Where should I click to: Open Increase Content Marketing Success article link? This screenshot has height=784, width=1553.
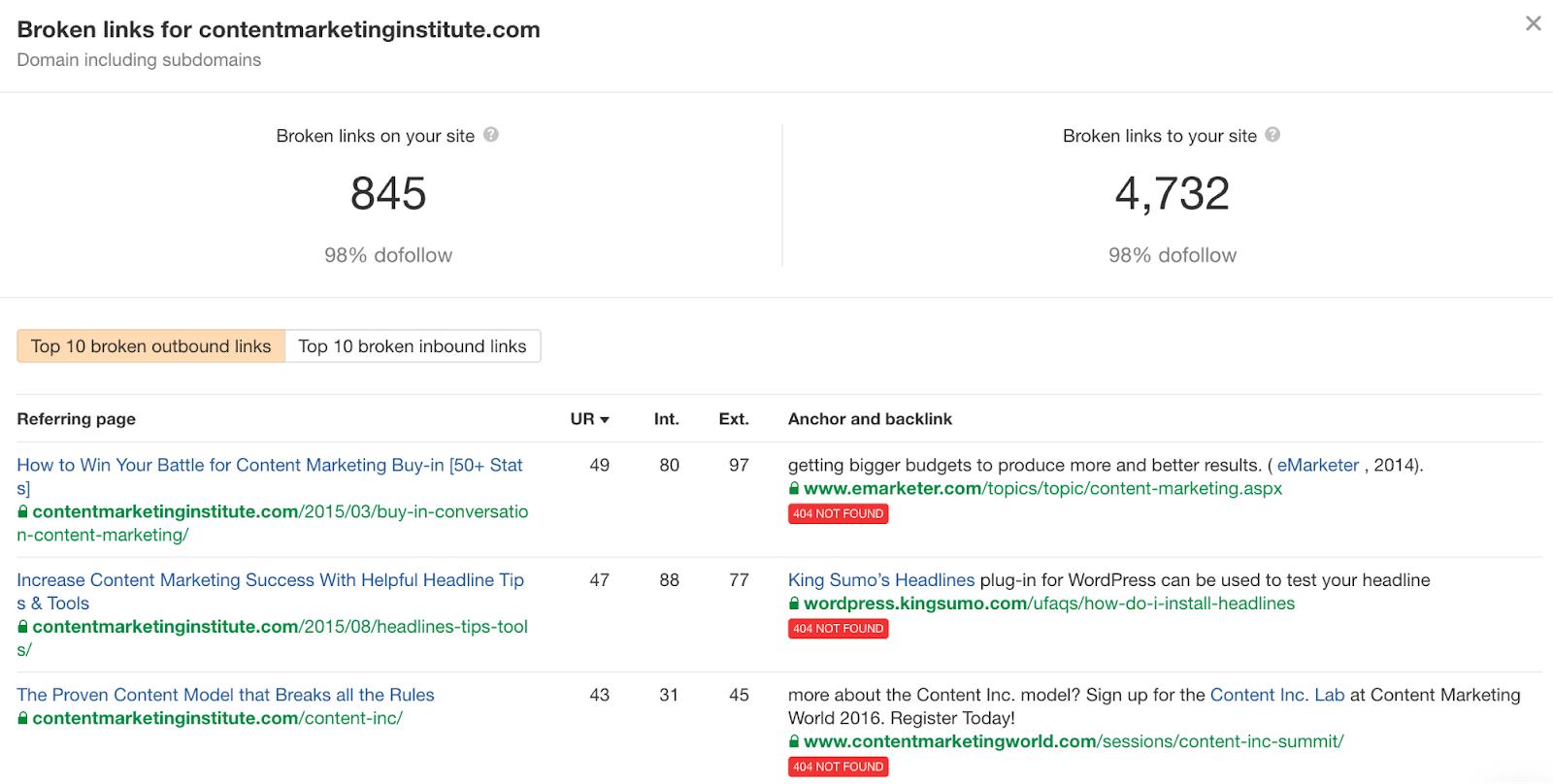(x=270, y=580)
